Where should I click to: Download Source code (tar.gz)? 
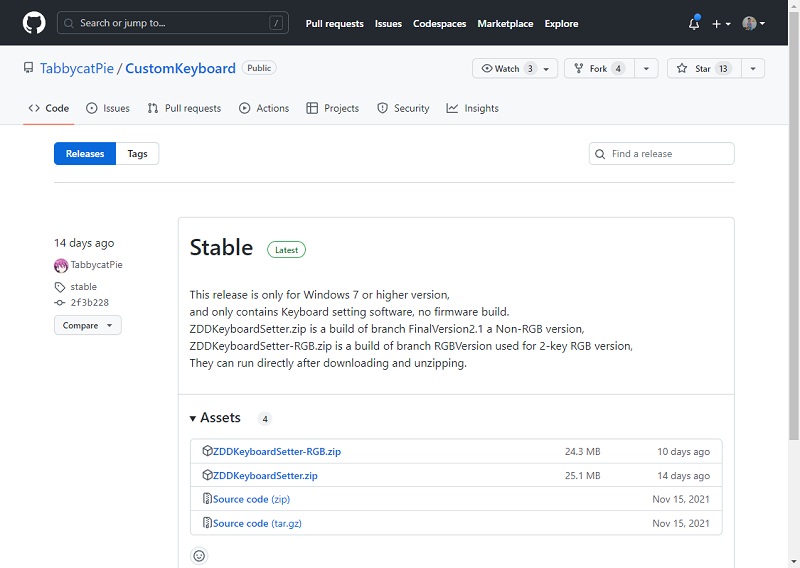(x=257, y=523)
